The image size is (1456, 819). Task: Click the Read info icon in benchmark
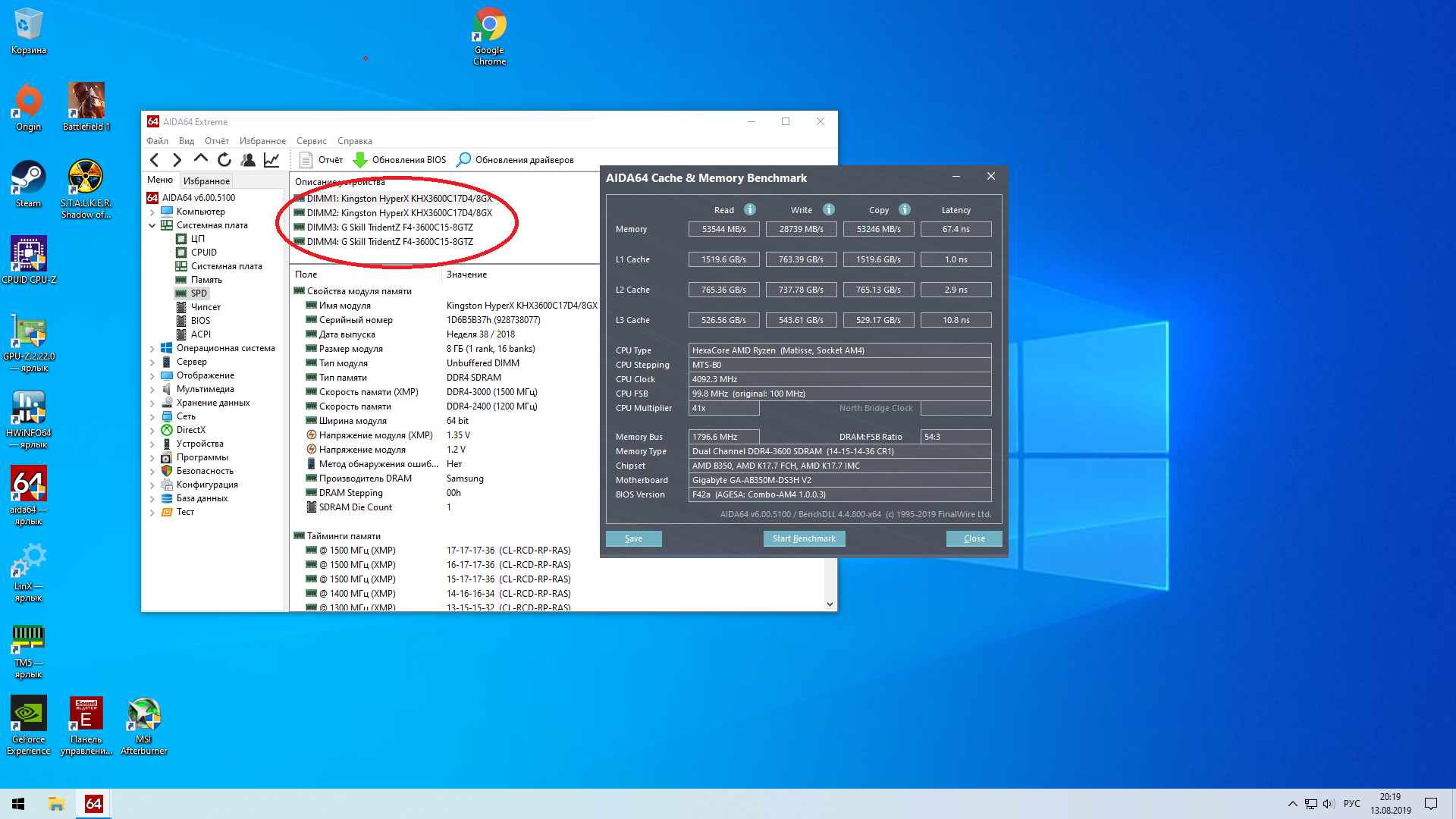point(749,210)
